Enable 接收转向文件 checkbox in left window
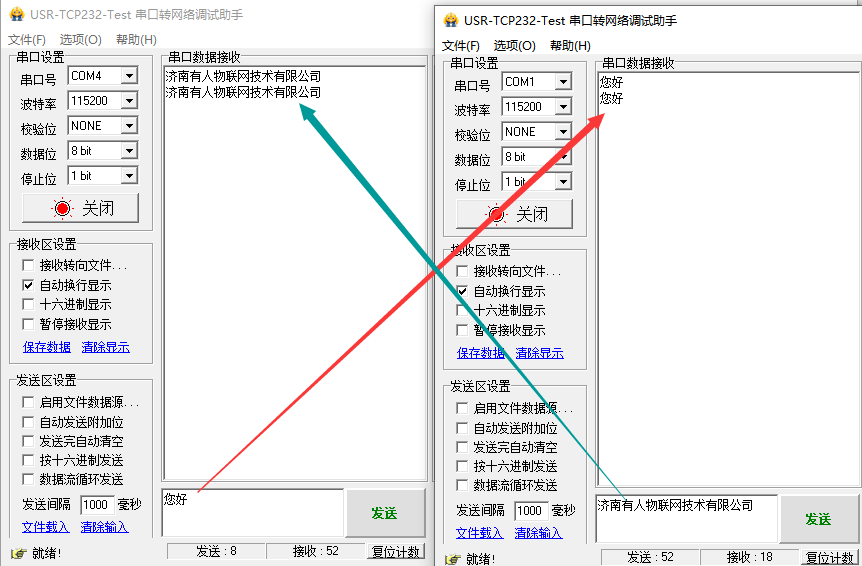This screenshot has height=566, width=862. (x=28, y=265)
